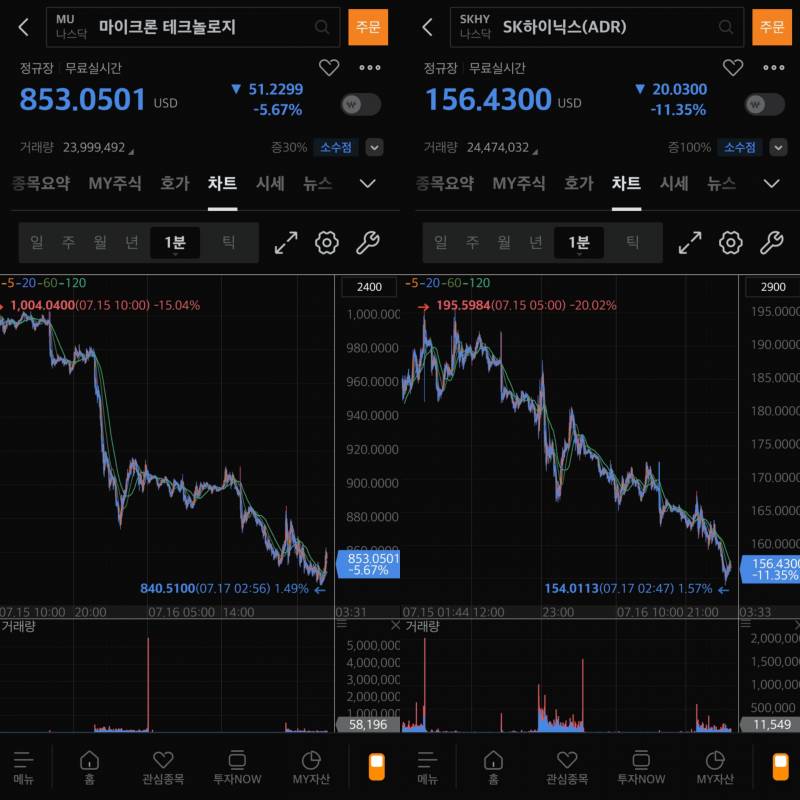
Task: Open more options (three dots) on SKHY panel
Action: point(774,67)
